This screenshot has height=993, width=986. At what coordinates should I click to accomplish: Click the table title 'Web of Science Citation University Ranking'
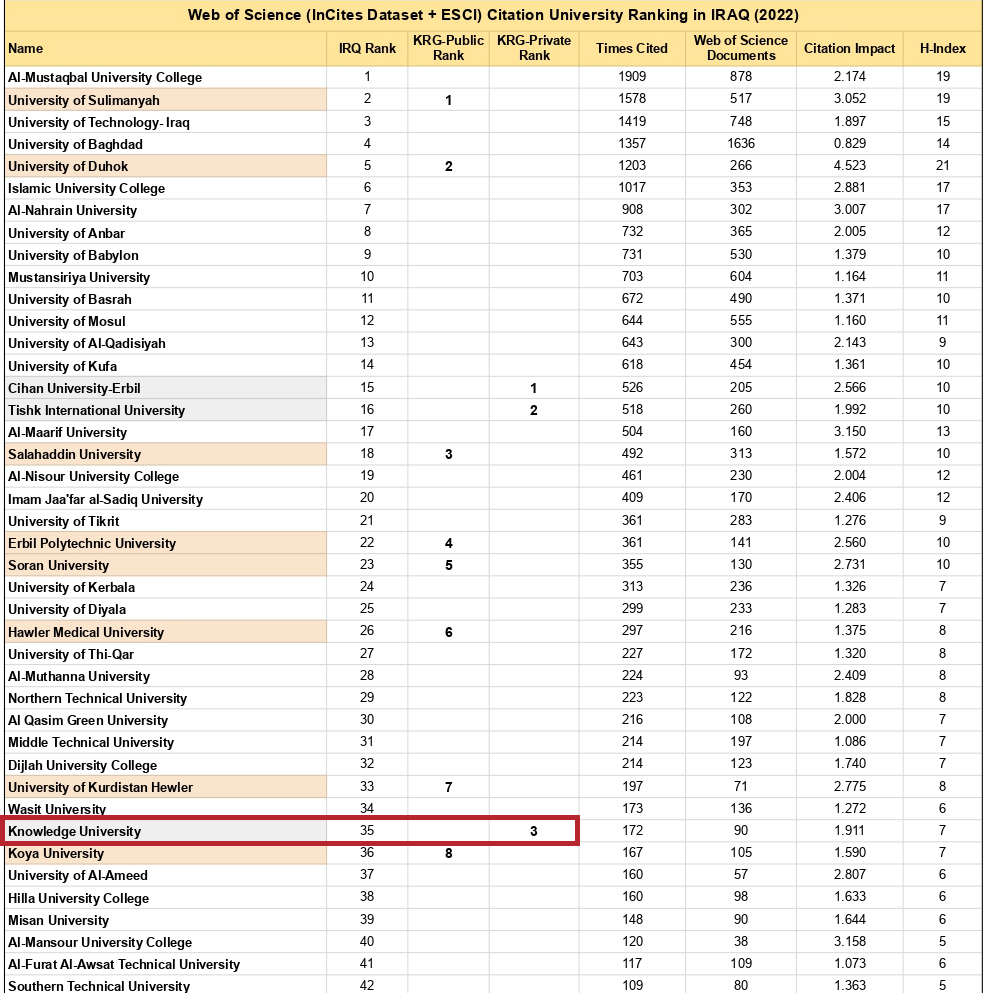493,15
